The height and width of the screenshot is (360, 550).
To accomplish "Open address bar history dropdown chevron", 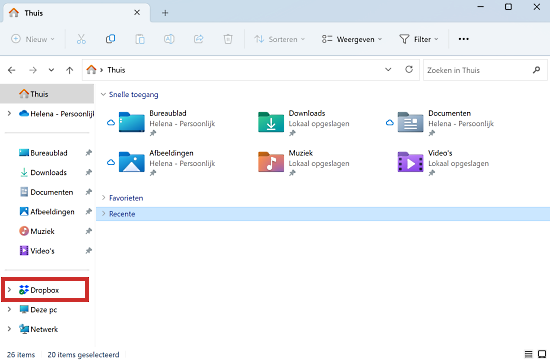I will [x=388, y=69].
